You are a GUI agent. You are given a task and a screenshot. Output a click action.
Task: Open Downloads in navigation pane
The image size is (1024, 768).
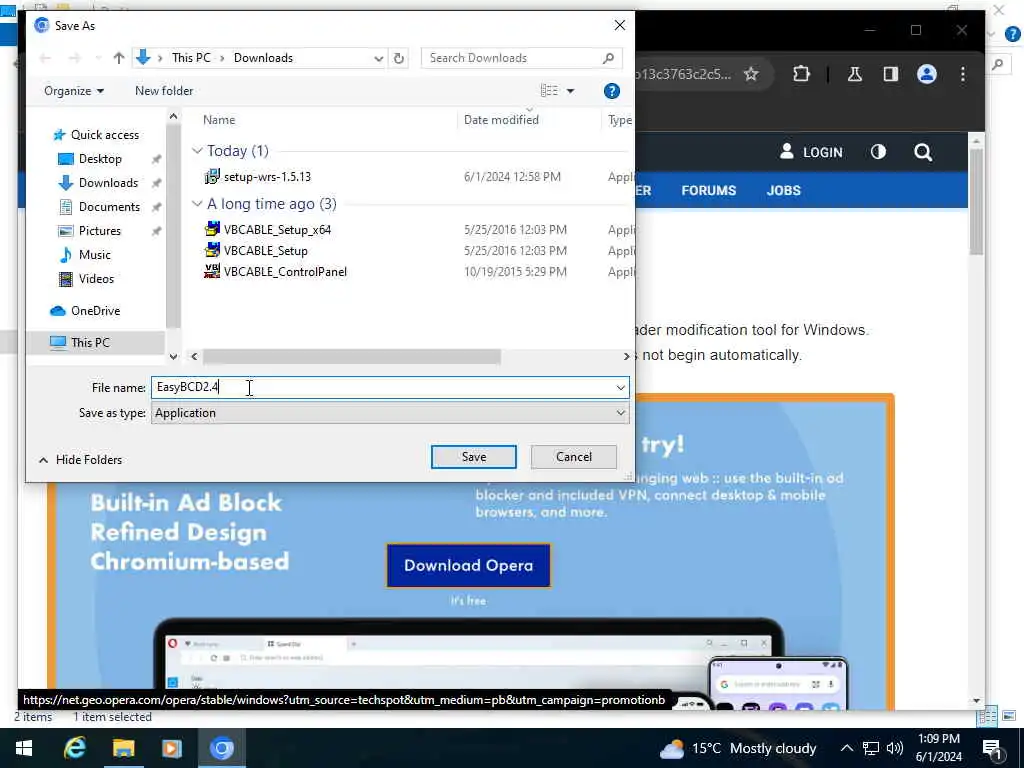(x=108, y=183)
